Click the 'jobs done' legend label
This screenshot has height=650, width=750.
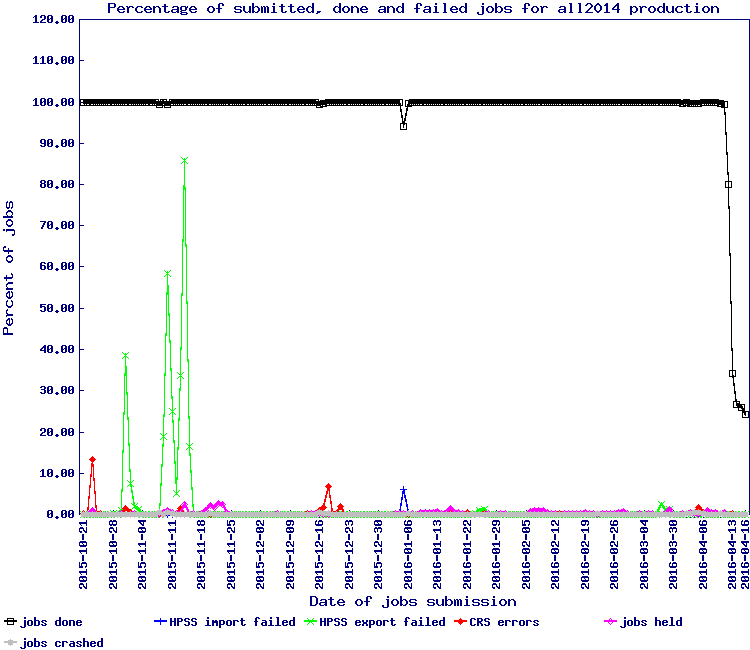[51, 622]
